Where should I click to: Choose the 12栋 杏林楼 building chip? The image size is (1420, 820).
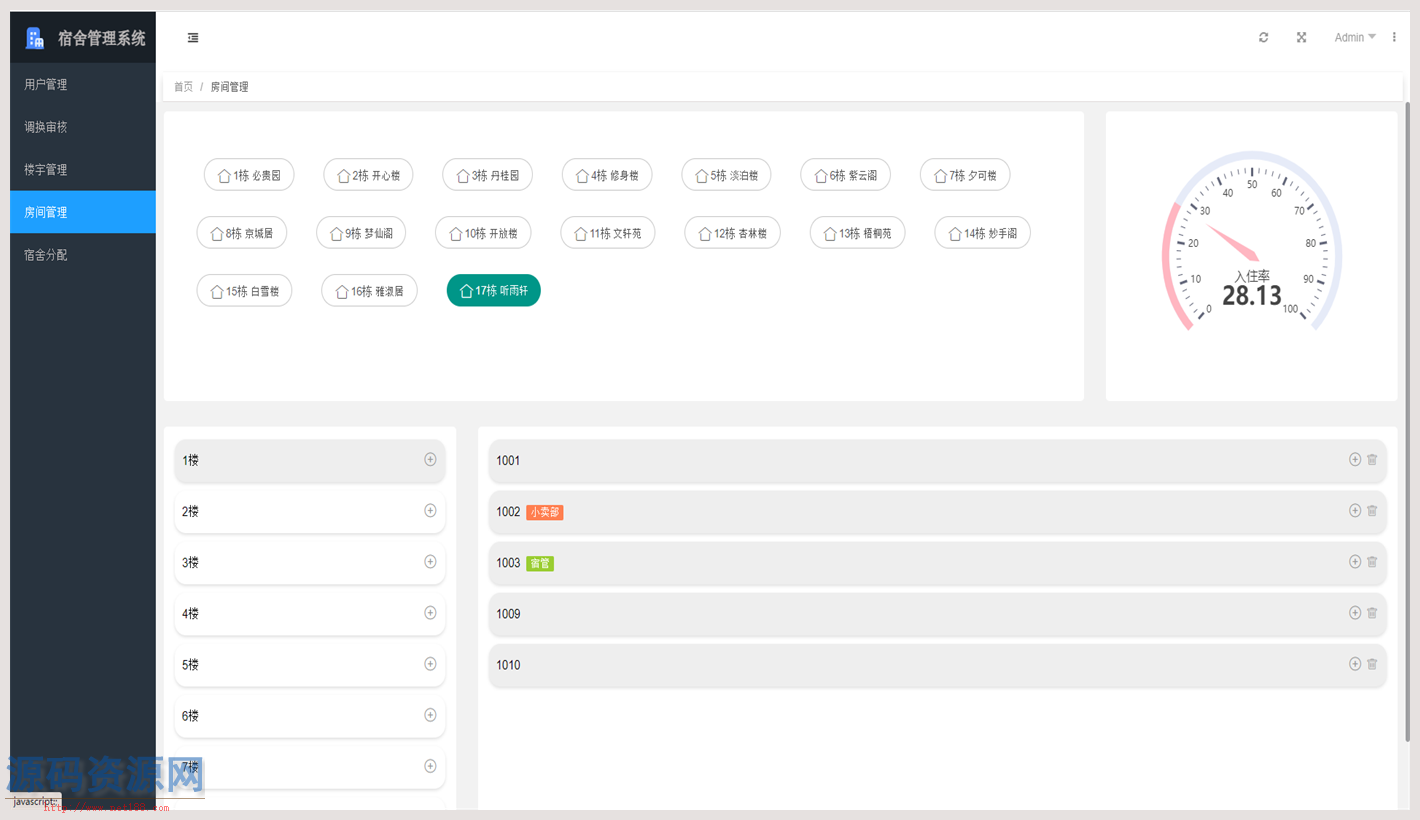[732, 233]
